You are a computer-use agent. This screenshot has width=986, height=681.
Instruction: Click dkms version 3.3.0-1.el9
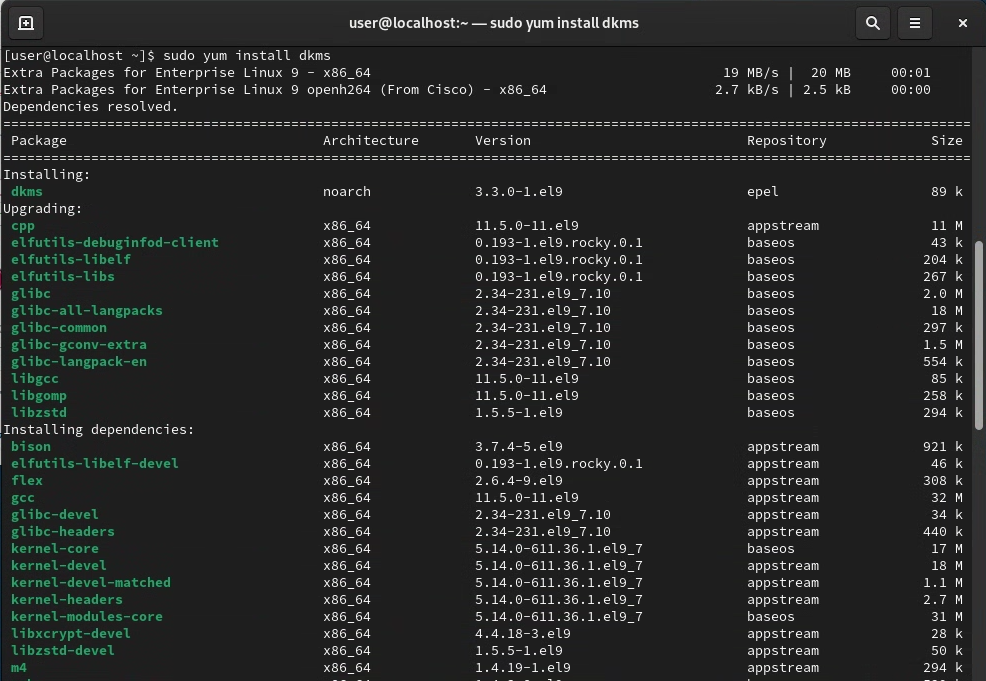(519, 191)
